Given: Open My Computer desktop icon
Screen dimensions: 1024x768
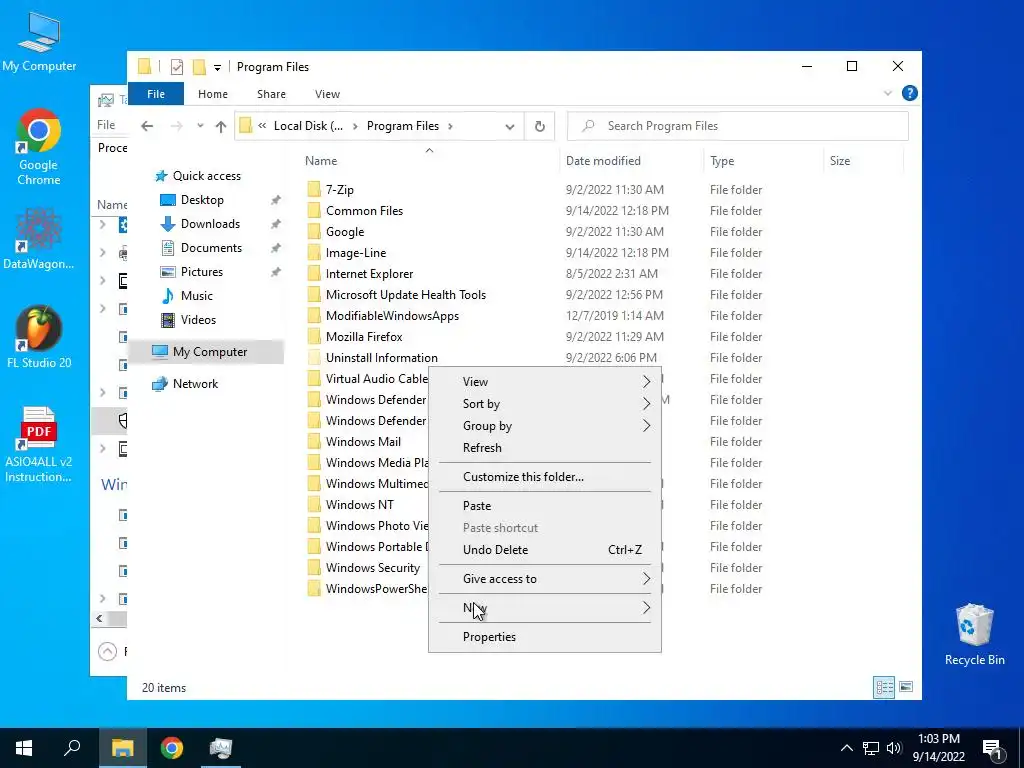Looking at the screenshot, I should coord(39,41).
